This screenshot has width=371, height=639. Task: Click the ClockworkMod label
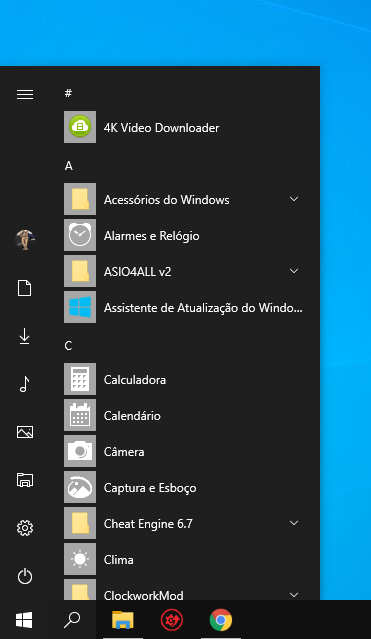(144, 595)
